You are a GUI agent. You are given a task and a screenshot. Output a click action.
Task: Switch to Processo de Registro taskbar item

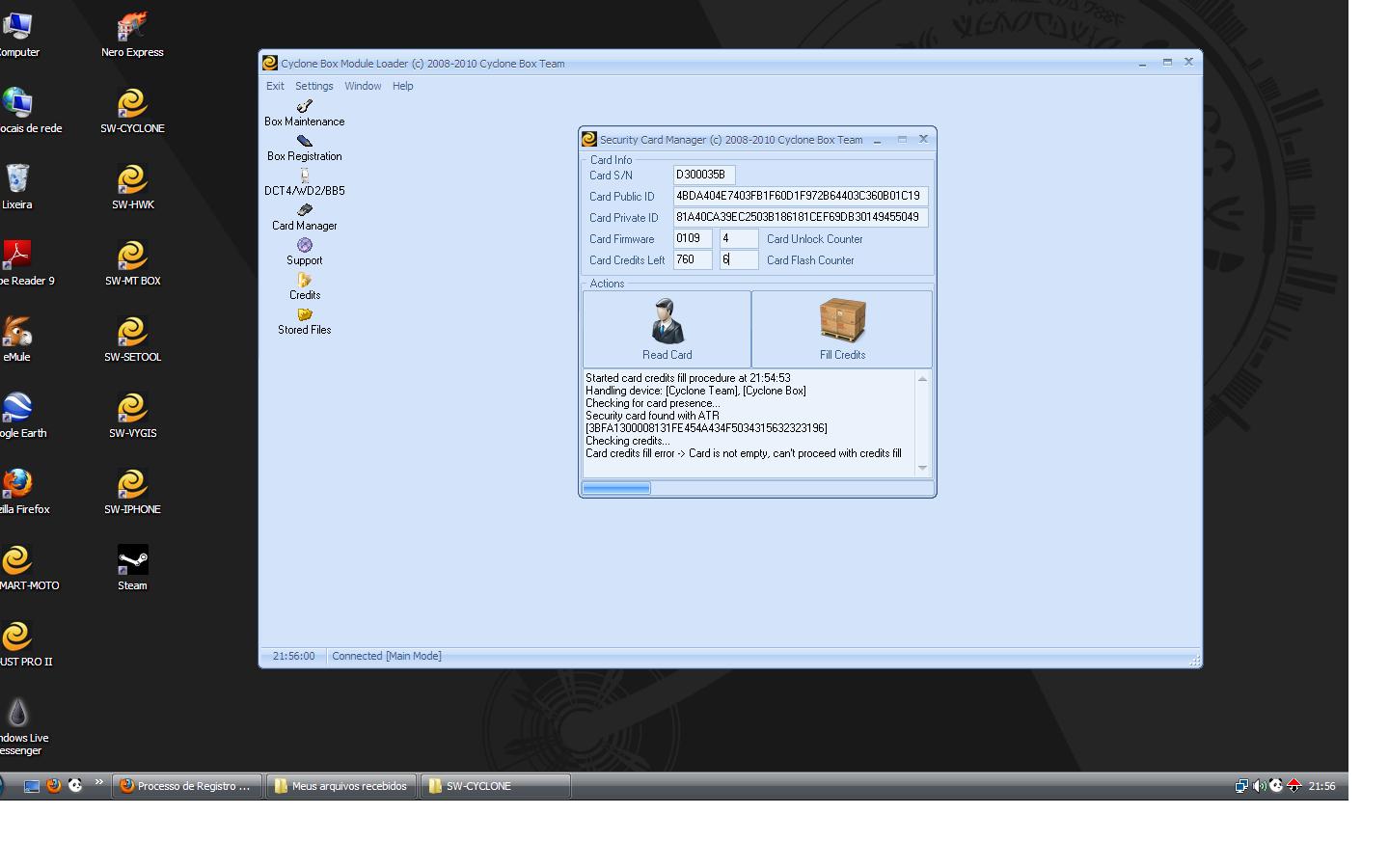[186, 786]
